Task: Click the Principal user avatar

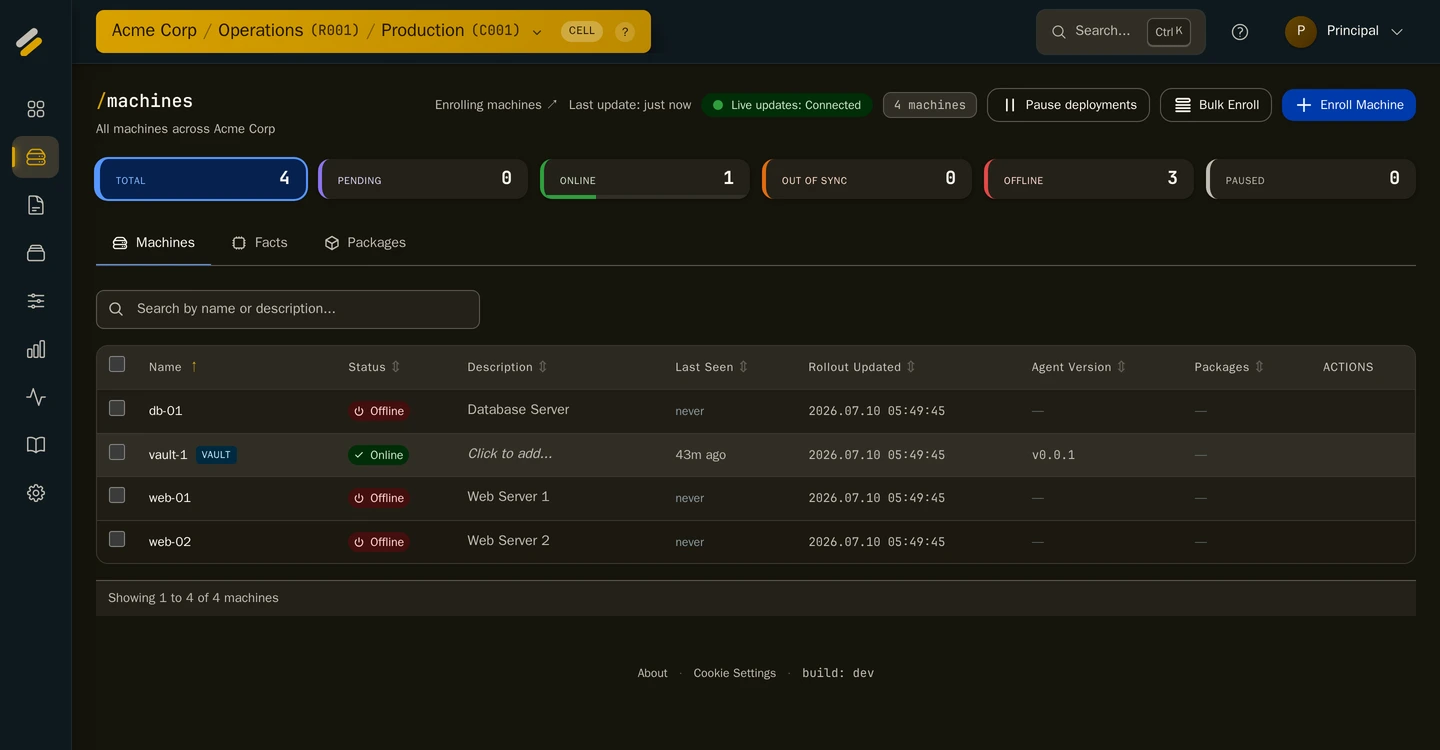Action: click(x=1300, y=31)
